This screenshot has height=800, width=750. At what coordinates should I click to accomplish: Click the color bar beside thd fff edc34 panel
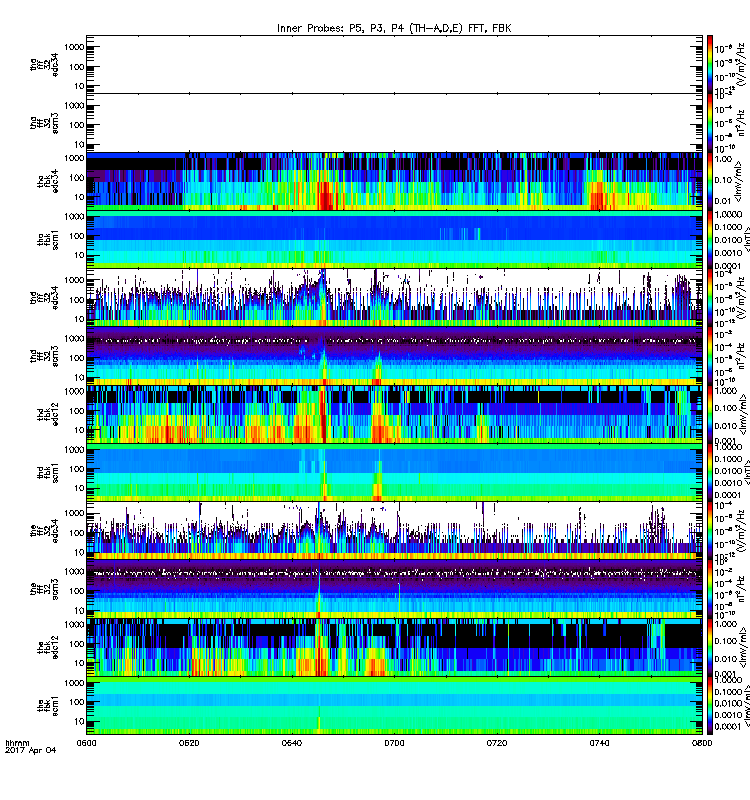coord(710,298)
